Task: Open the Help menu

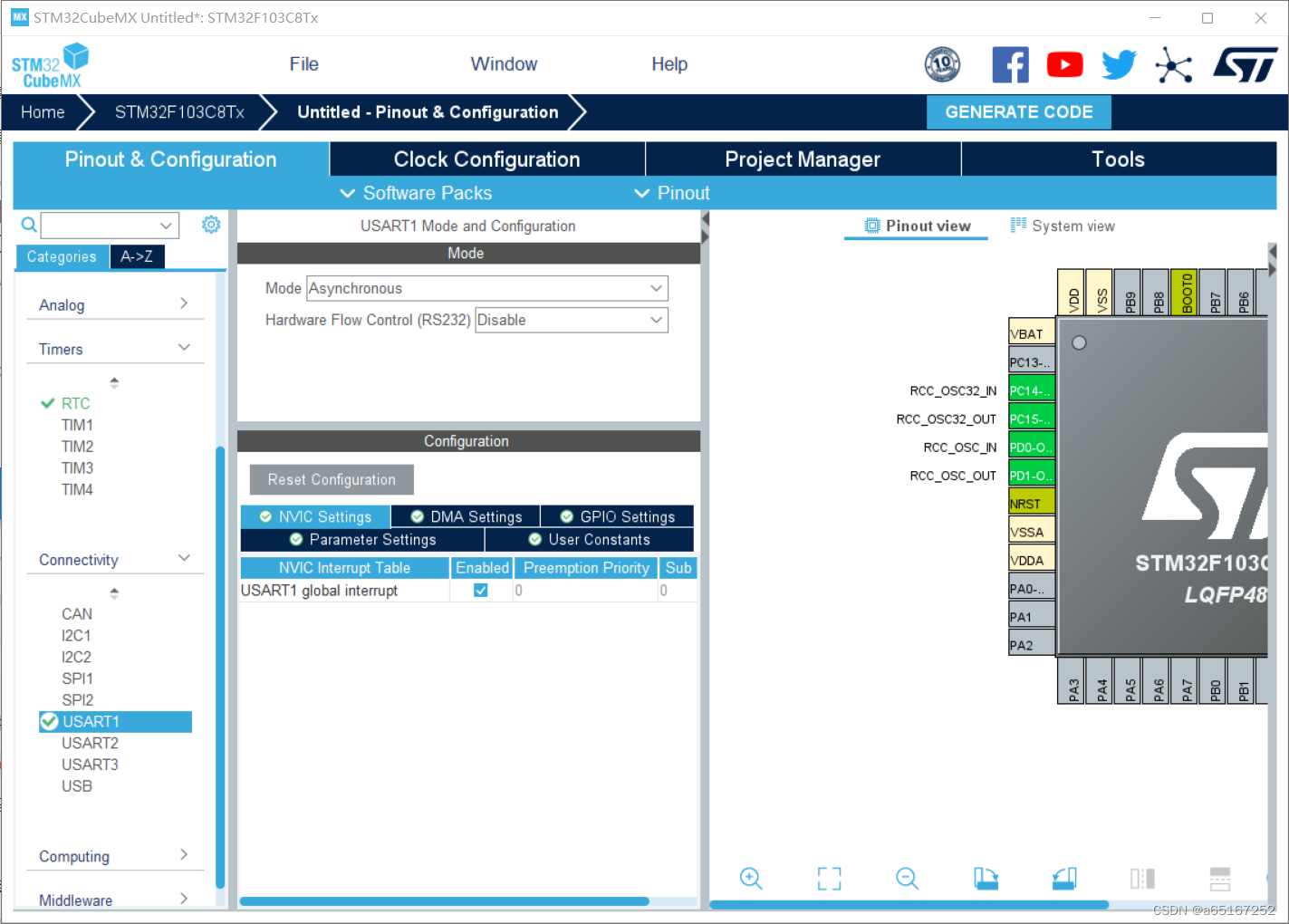Action: coord(669,64)
